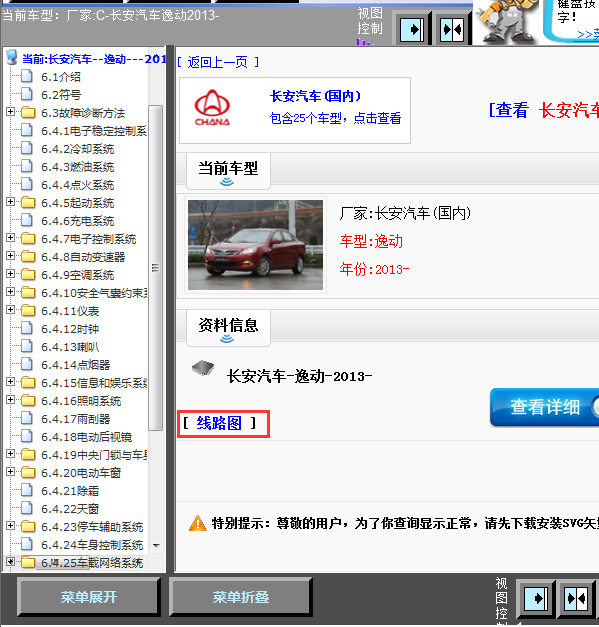Click the splitter grip between panels

[171, 309]
